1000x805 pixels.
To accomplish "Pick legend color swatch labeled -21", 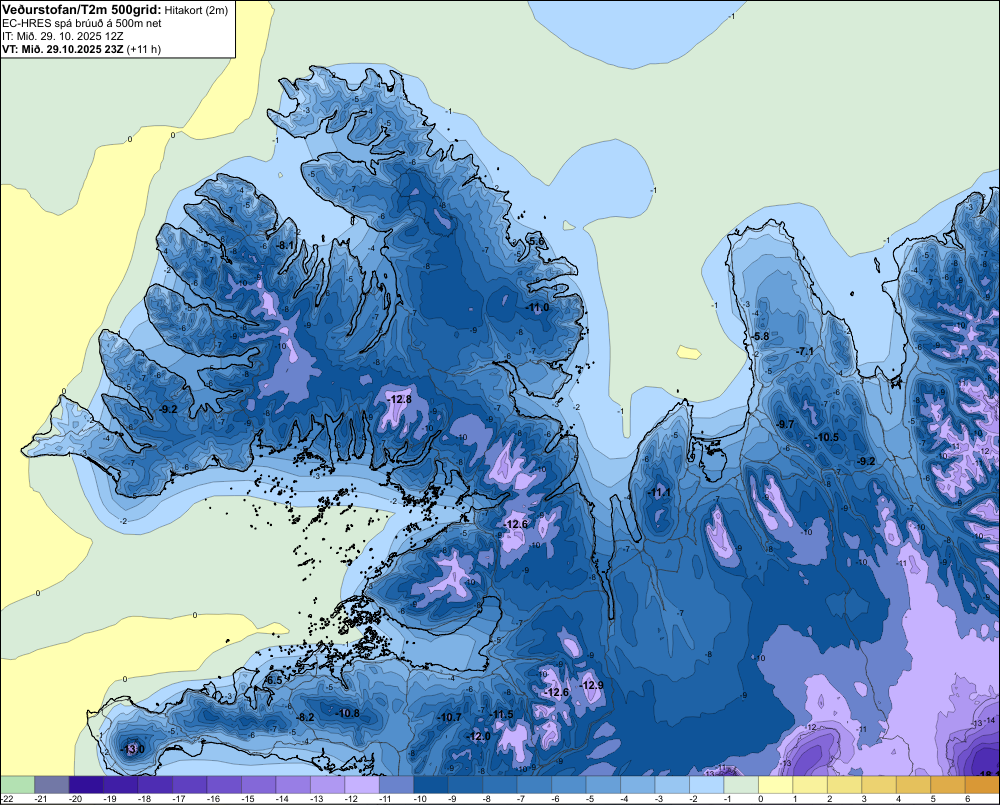I will [x=52, y=784].
